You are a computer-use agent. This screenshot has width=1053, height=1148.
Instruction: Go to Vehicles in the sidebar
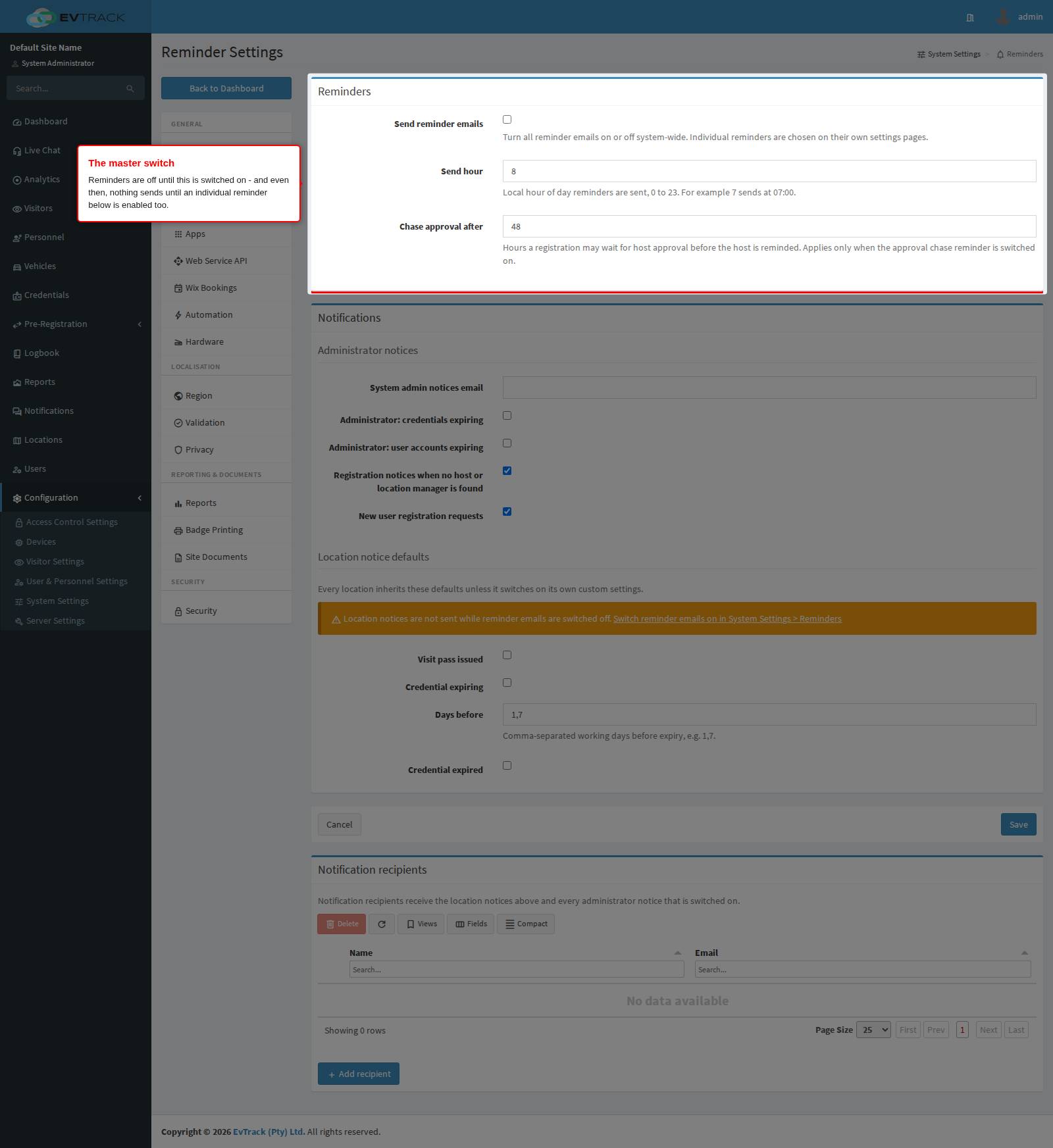[76, 266]
